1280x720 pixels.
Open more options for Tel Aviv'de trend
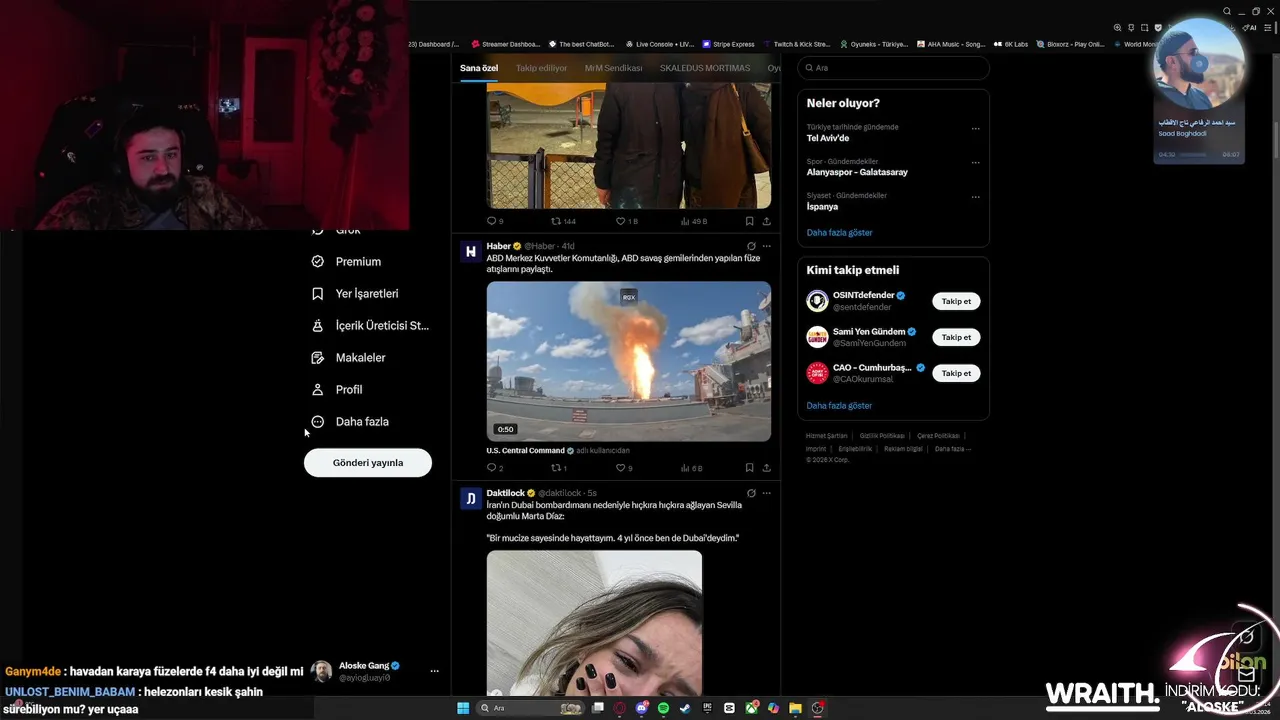point(975,128)
